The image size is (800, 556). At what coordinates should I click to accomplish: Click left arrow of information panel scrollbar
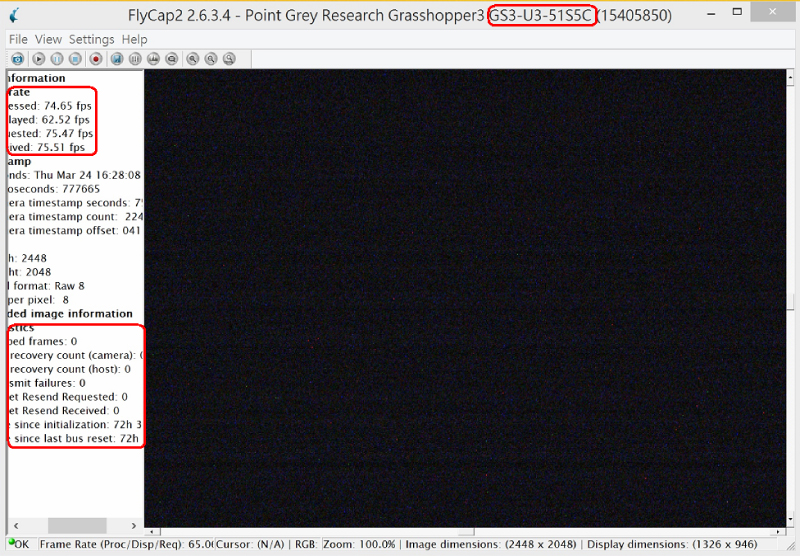[15, 525]
